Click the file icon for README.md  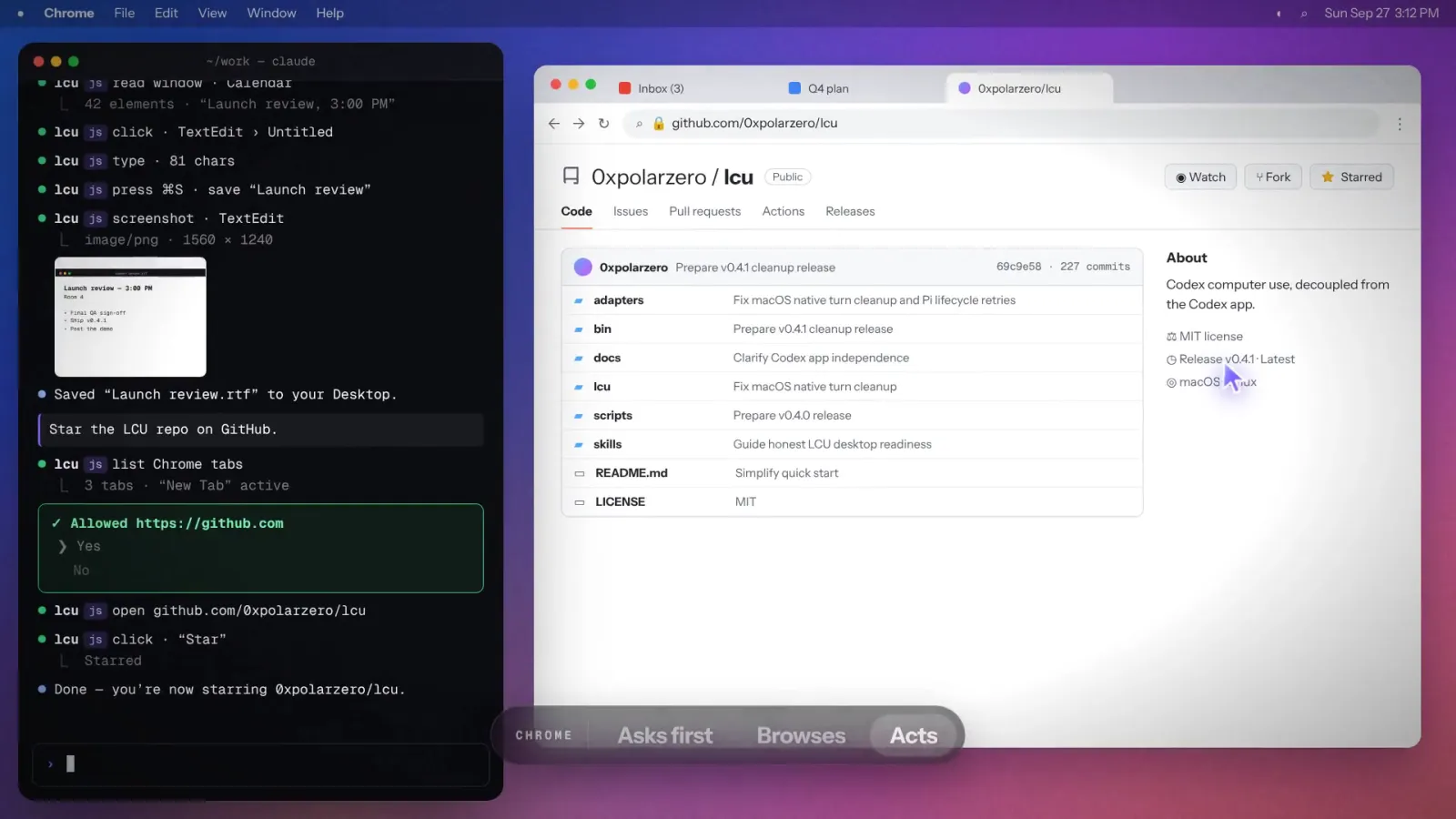coord(580,473)
